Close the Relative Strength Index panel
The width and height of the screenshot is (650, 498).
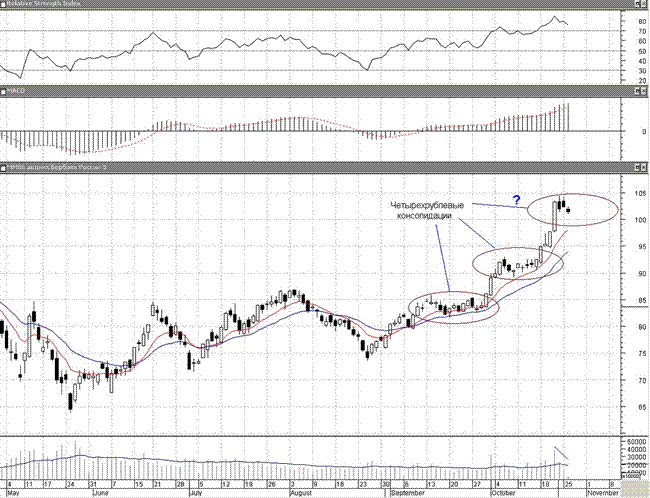(645, 4)
